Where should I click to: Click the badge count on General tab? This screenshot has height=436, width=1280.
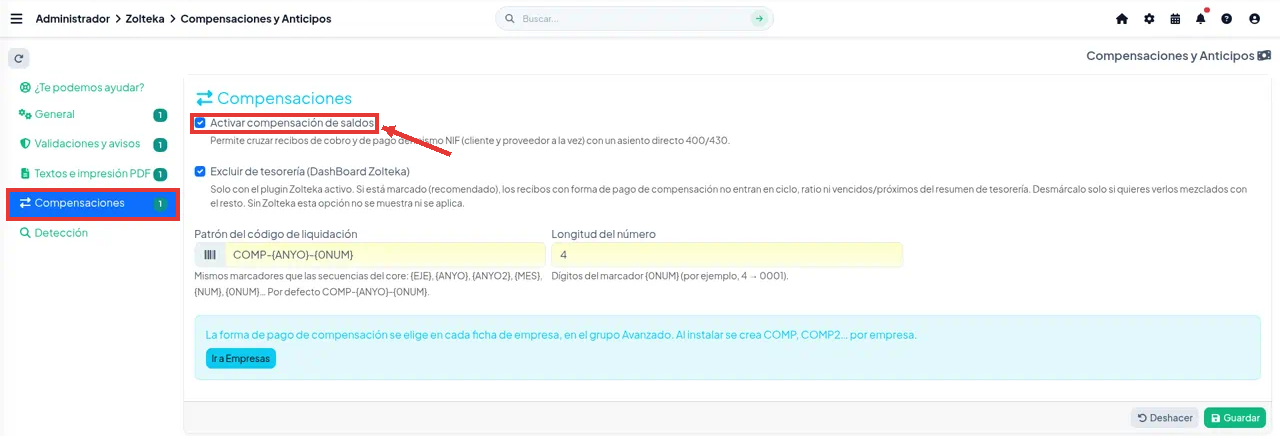pos(160,115)
